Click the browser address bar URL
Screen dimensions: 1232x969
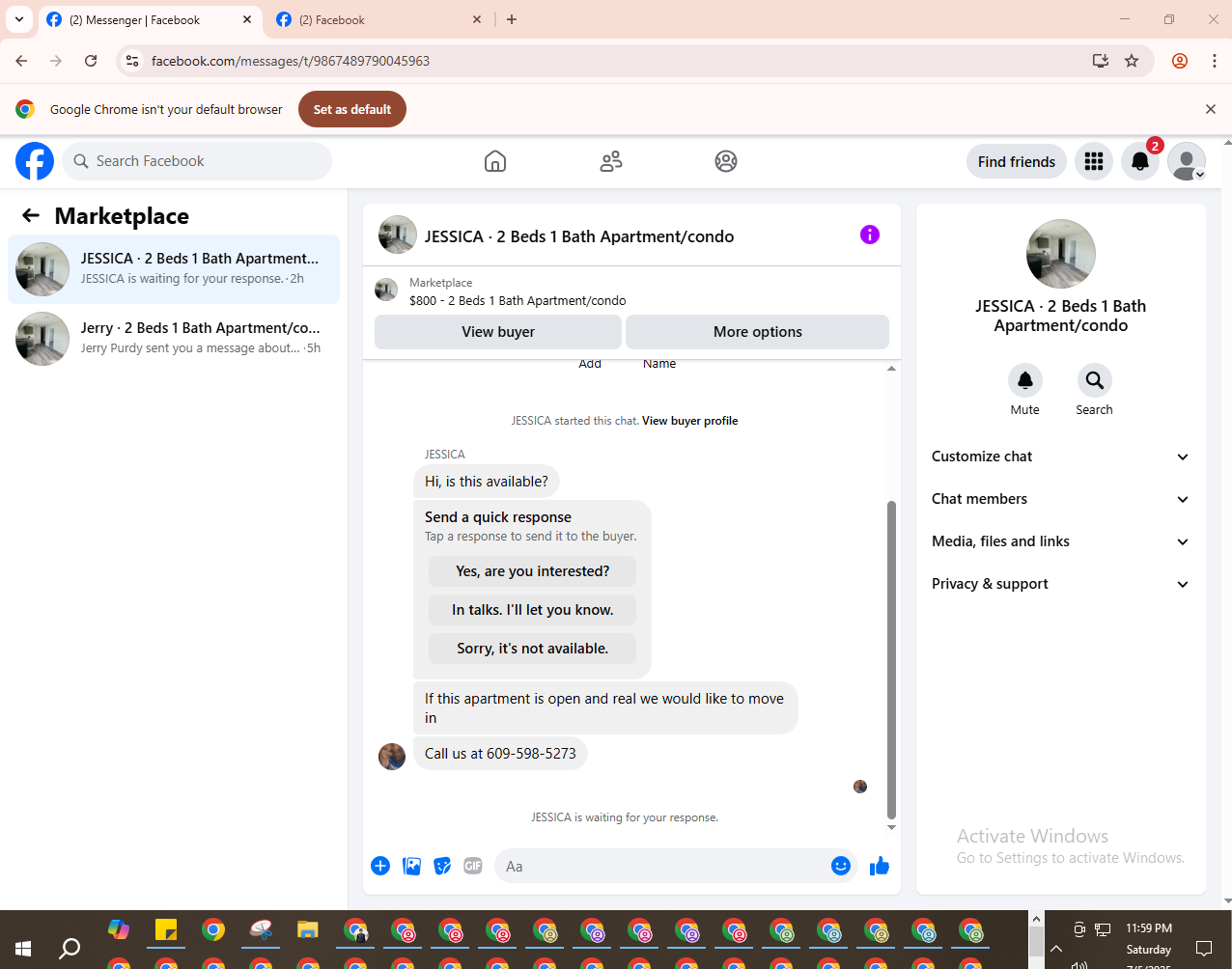click(x=291, y=61)
